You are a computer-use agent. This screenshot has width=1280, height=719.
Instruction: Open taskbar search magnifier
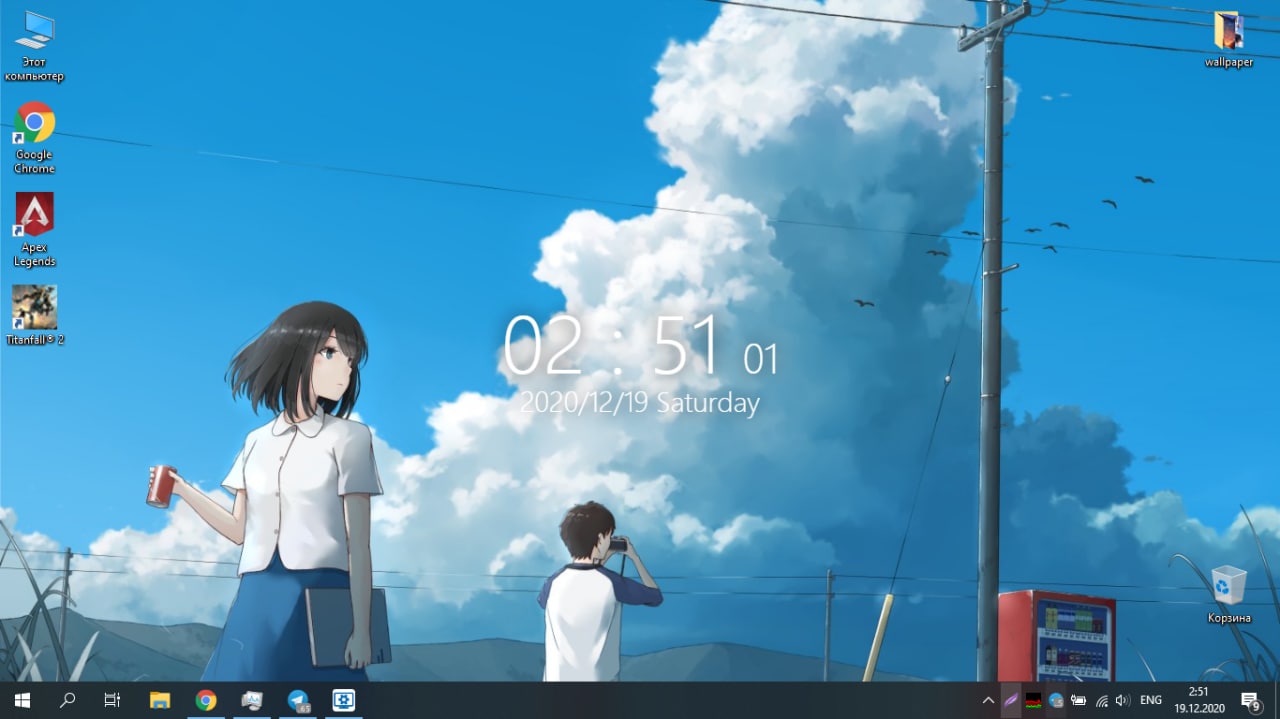(x=67, y=700)
